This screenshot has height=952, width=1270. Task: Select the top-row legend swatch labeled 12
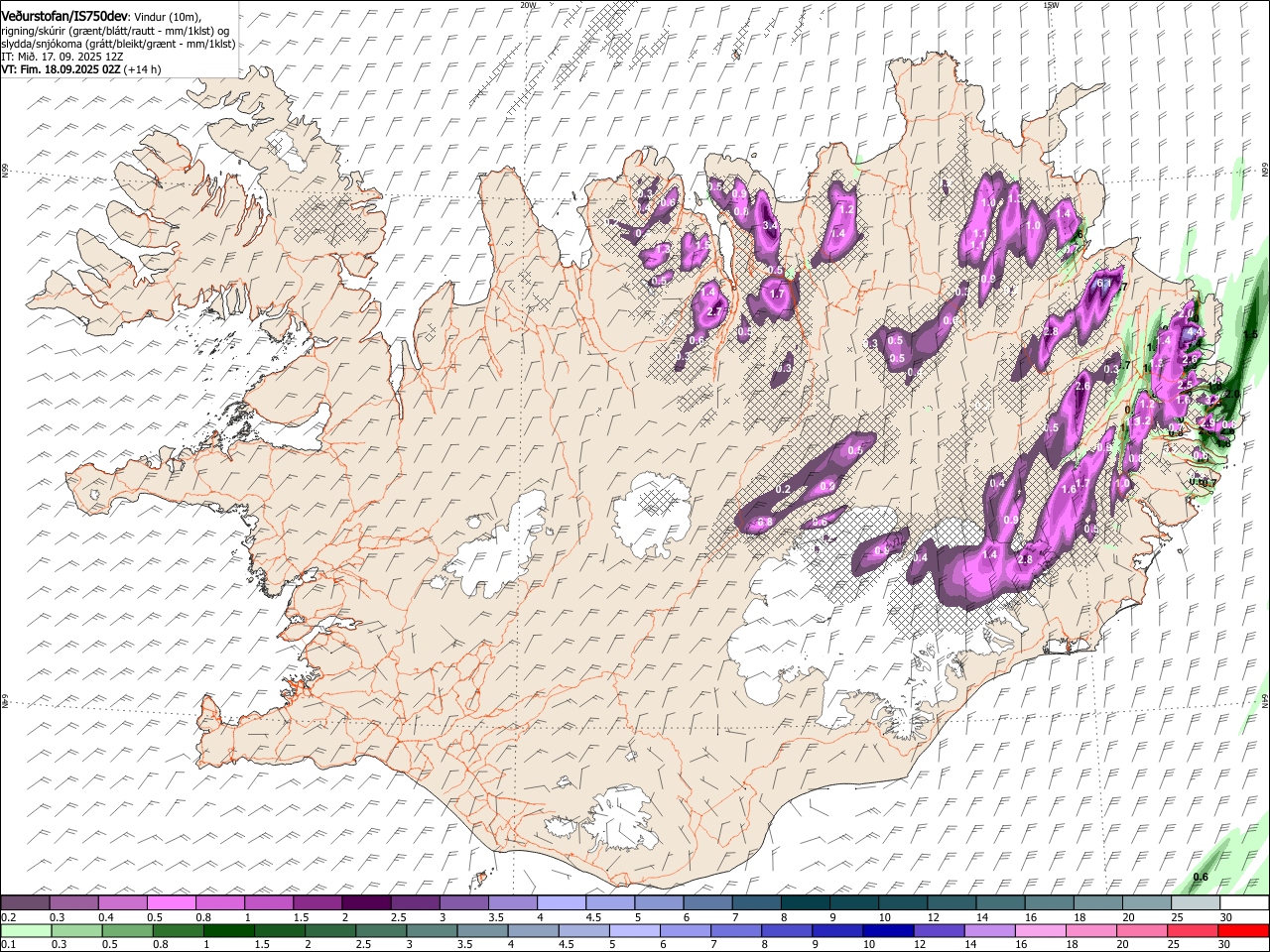(x=952, y=903)
